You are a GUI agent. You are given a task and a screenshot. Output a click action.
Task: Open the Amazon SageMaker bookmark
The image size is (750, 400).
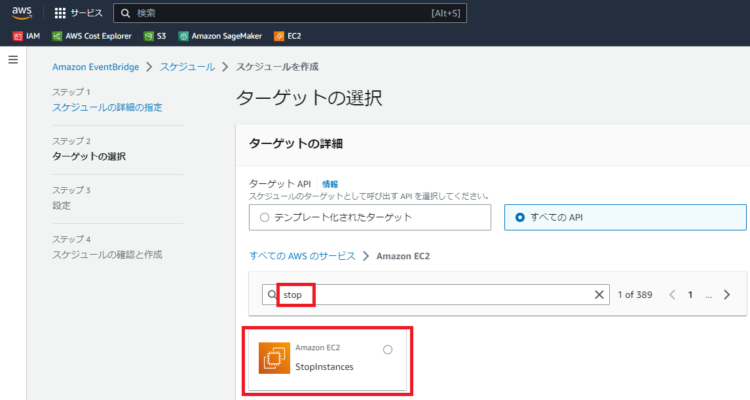coord(220,36)
